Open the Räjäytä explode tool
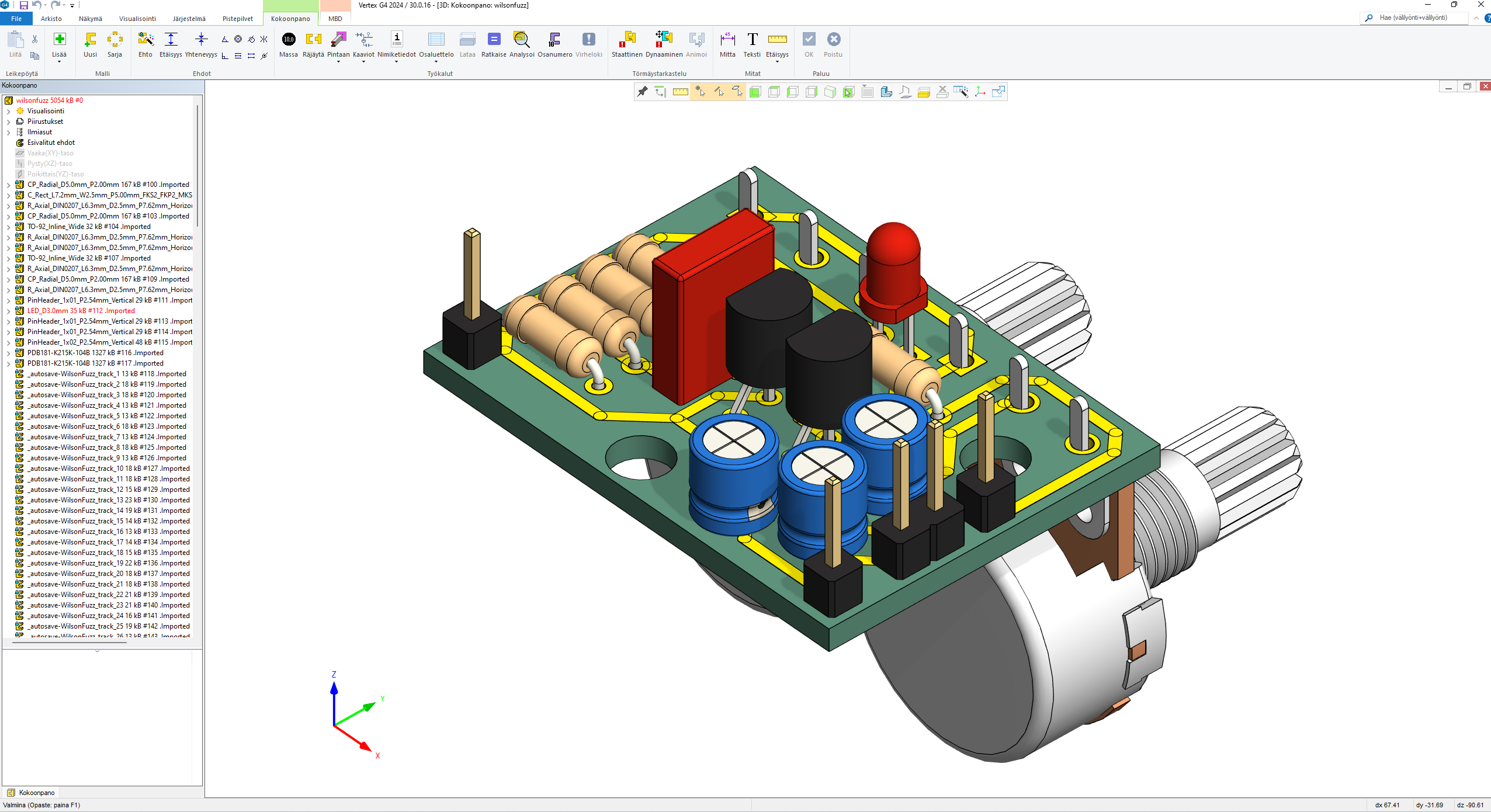 [x=313, y=40]
